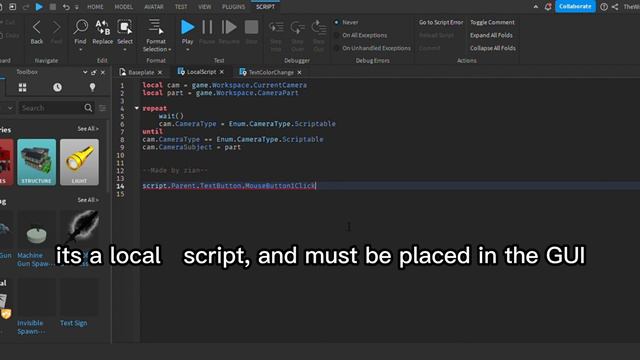640x360 pixels.
Task: Click Toggle Comment action
Action: pyautogui.click(x=492, y=22)
